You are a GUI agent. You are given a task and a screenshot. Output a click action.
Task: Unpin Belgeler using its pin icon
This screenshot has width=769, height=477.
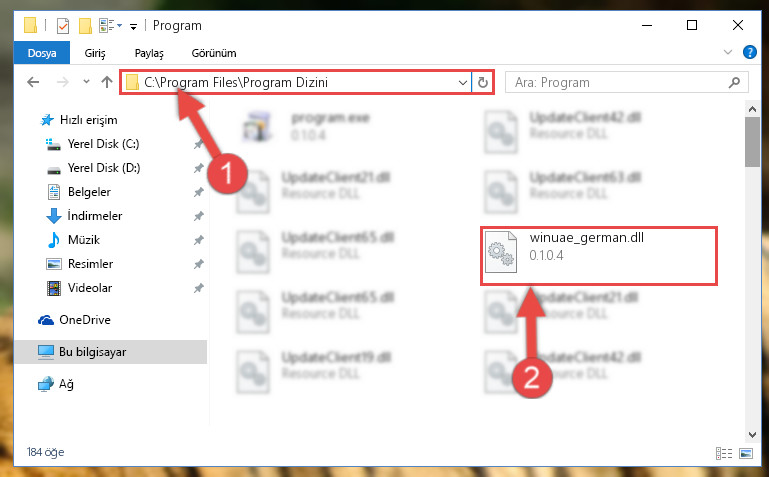(198, 192)
